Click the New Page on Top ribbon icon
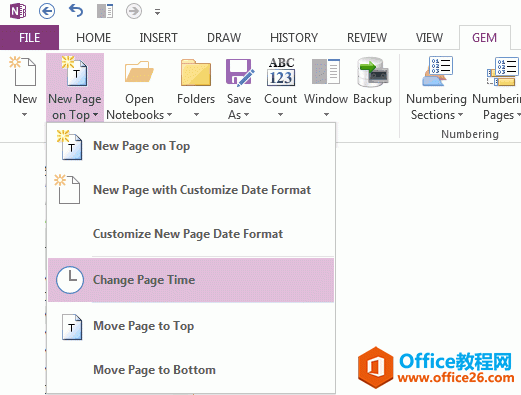 pyautogui.click(x=75, y=71)
